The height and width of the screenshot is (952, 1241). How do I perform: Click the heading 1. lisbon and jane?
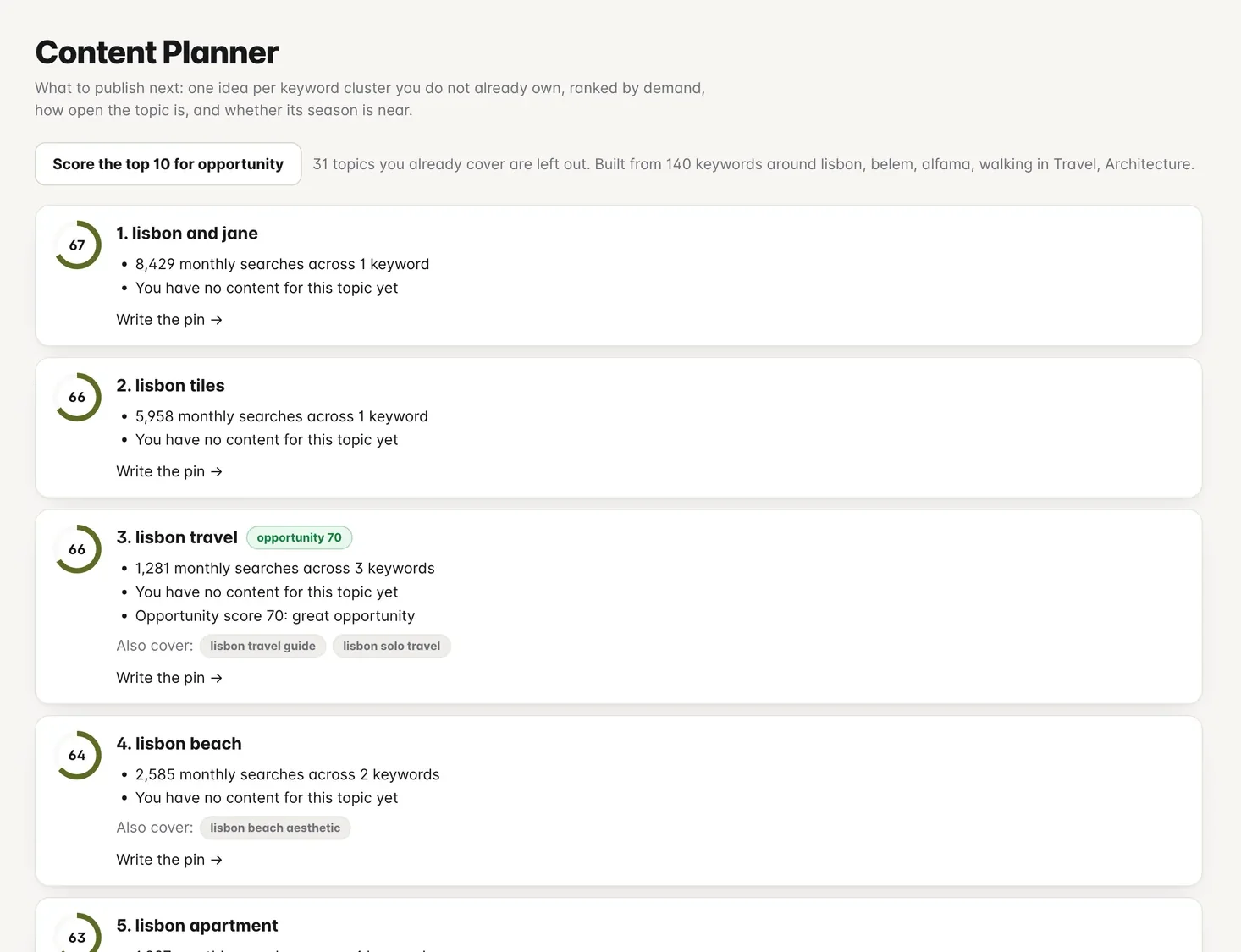[187, 234]
